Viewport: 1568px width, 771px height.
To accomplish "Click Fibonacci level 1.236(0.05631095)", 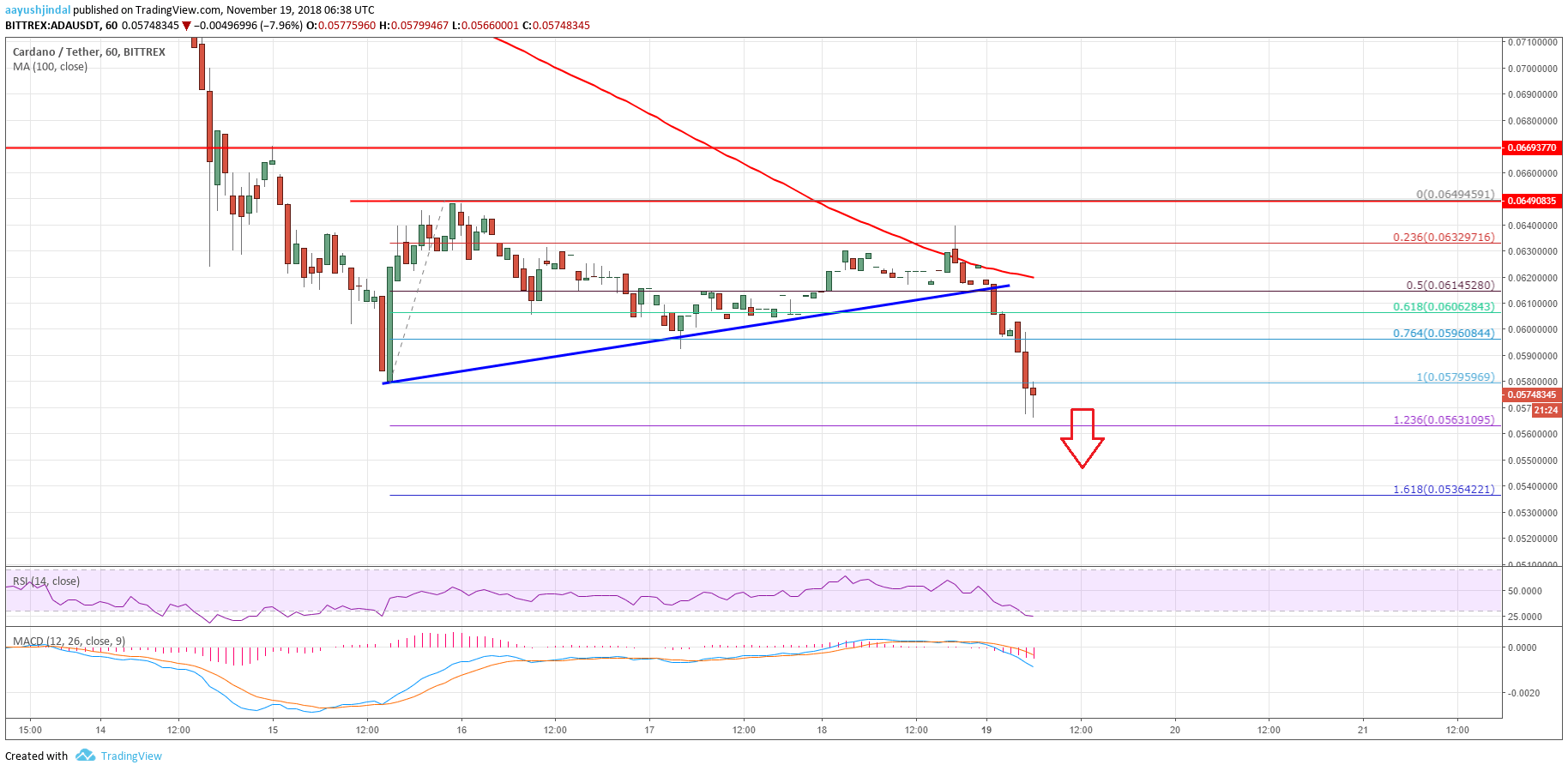I will pyautogui.click(x=1444, y=419).
